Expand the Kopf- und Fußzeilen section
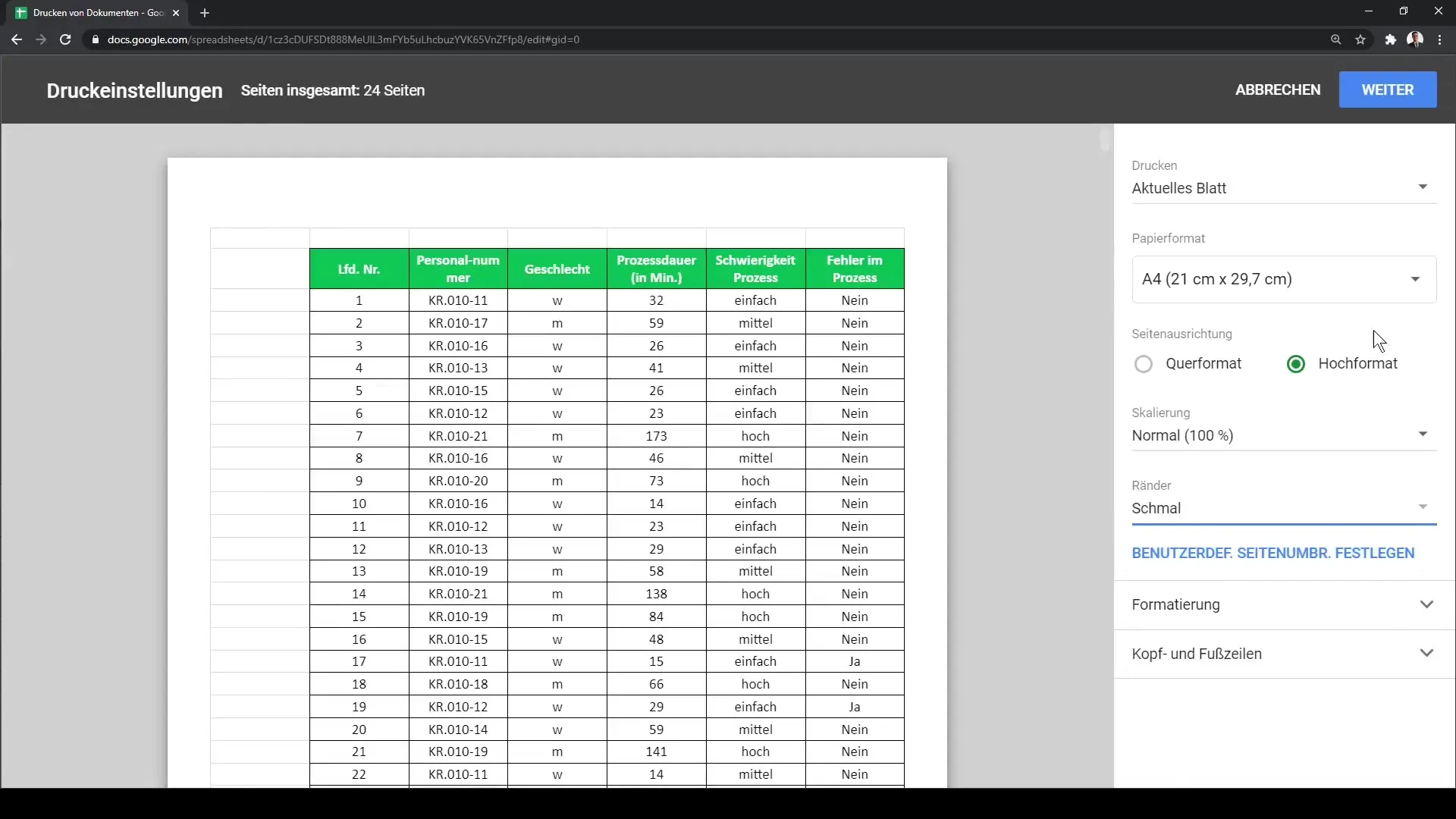The width and height of the screenshot is (1456, 819). point(1284,654)
